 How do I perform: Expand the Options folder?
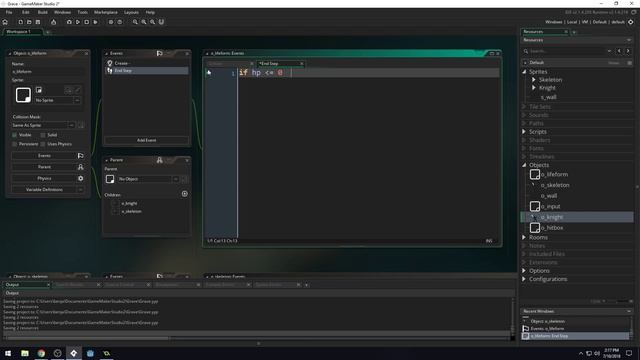(x=524, y=271)
